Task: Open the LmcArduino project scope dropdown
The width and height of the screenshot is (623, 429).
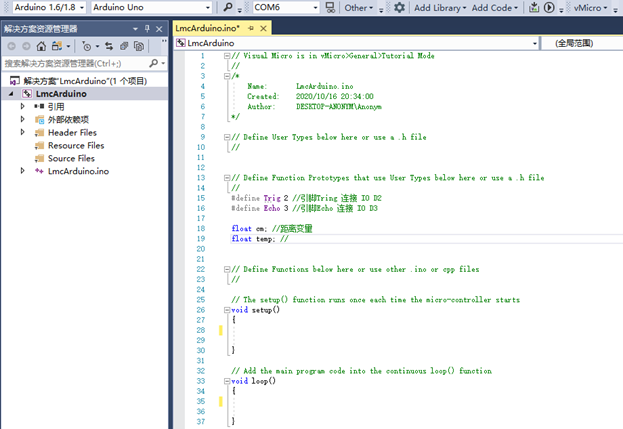Action: point(535,43)
